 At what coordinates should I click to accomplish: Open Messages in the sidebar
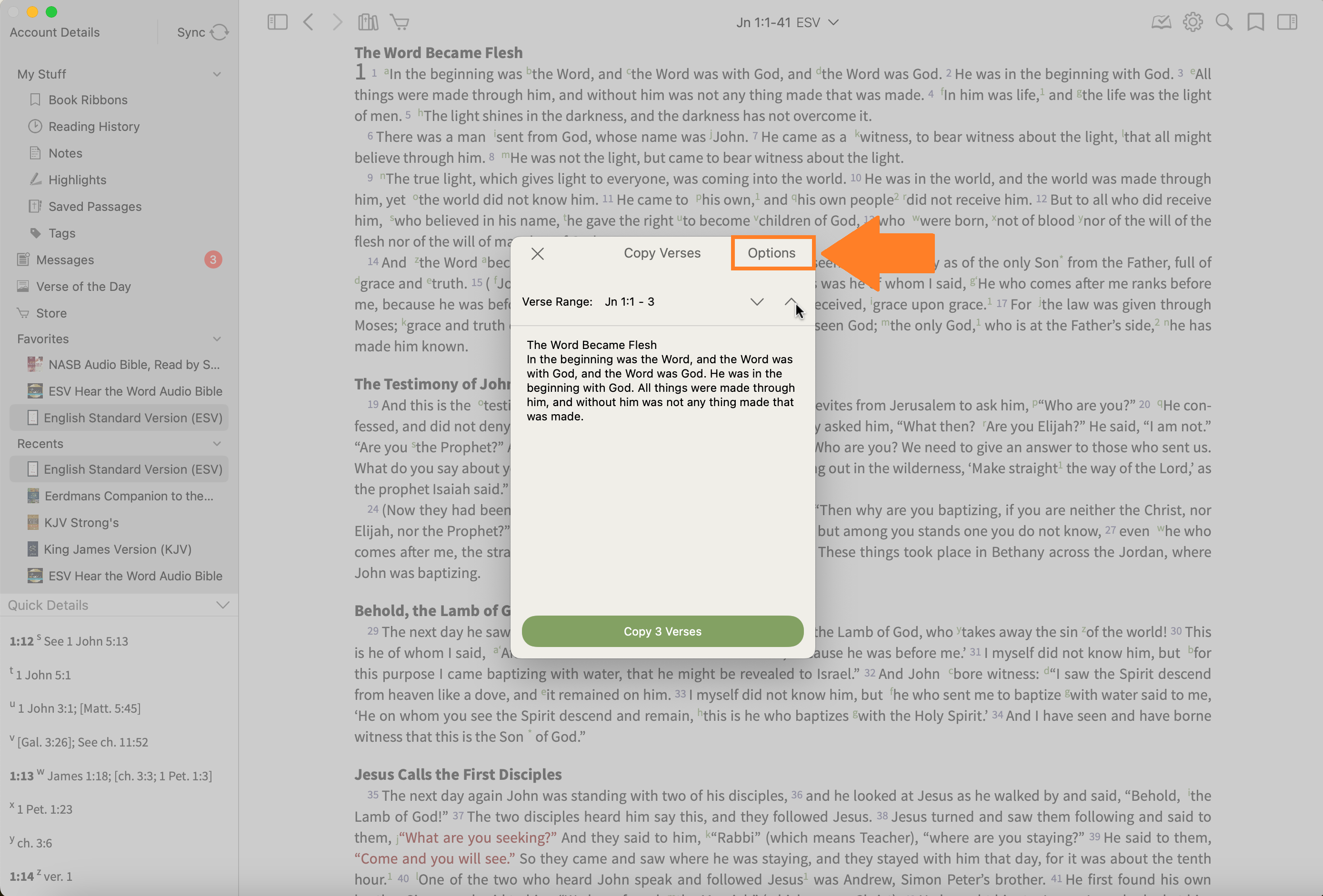(65, 259)
